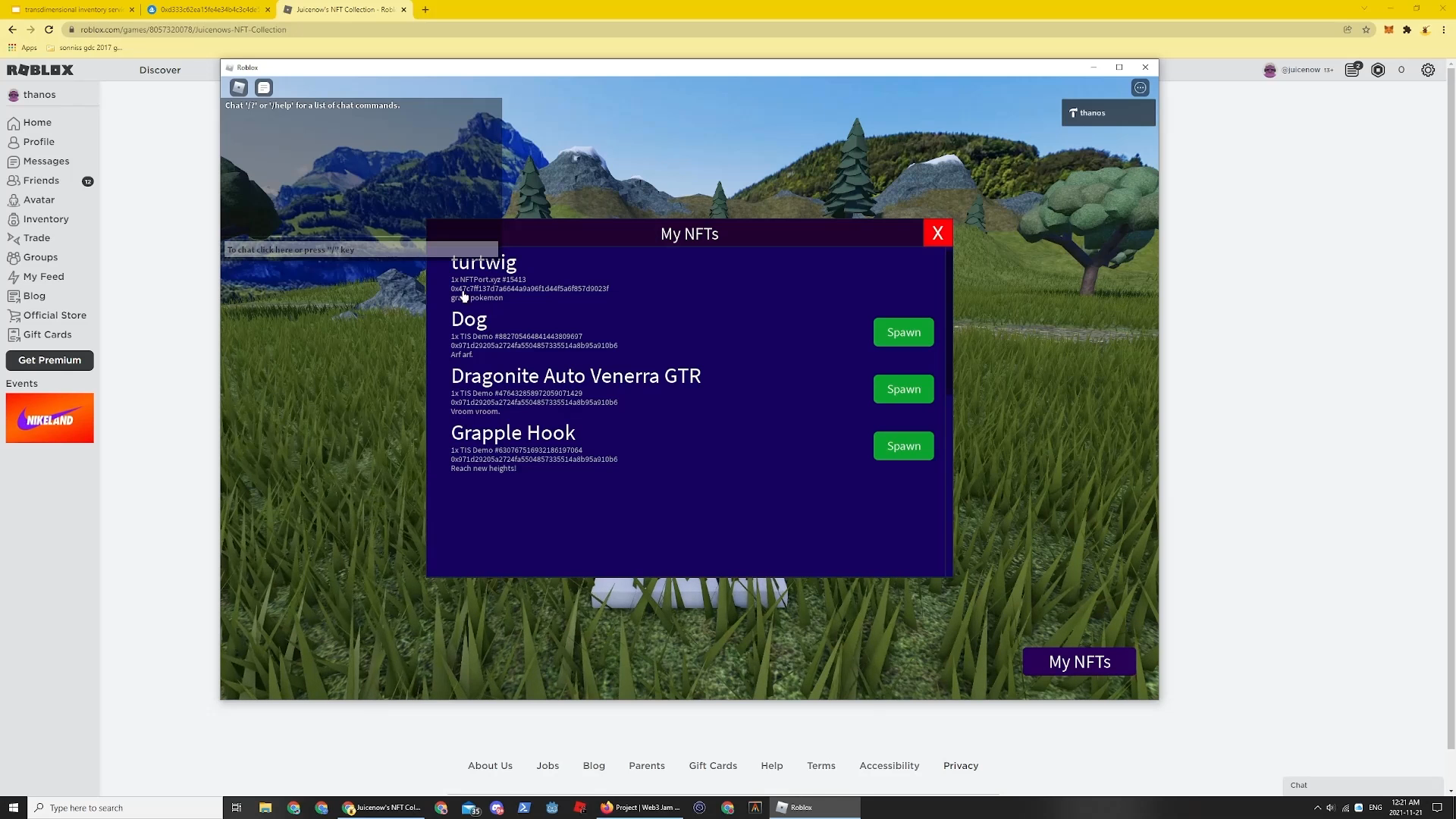Open Roblox settings gear icon

[1428, 70]
